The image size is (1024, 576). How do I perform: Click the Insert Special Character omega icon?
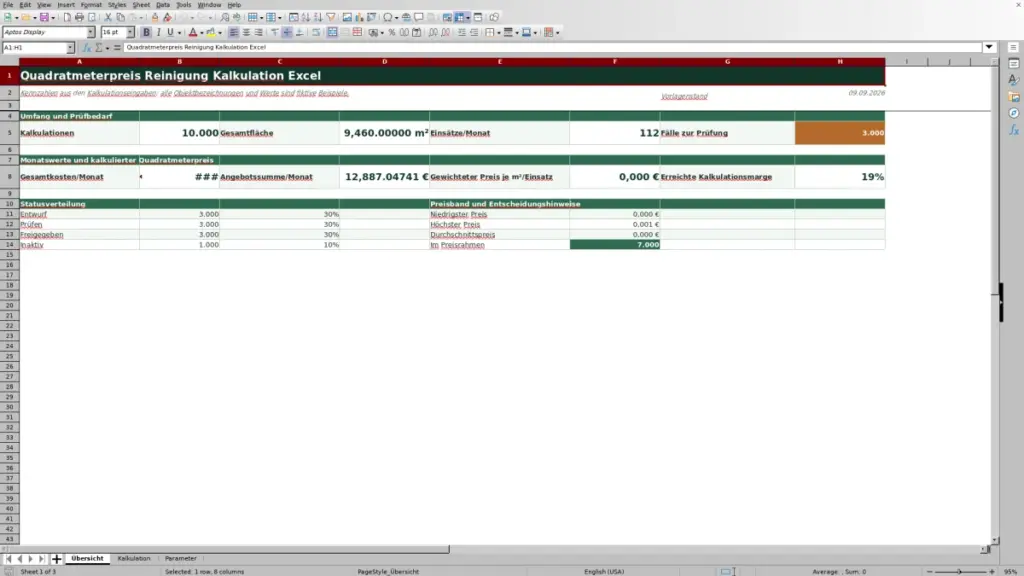tap(388, 18)
